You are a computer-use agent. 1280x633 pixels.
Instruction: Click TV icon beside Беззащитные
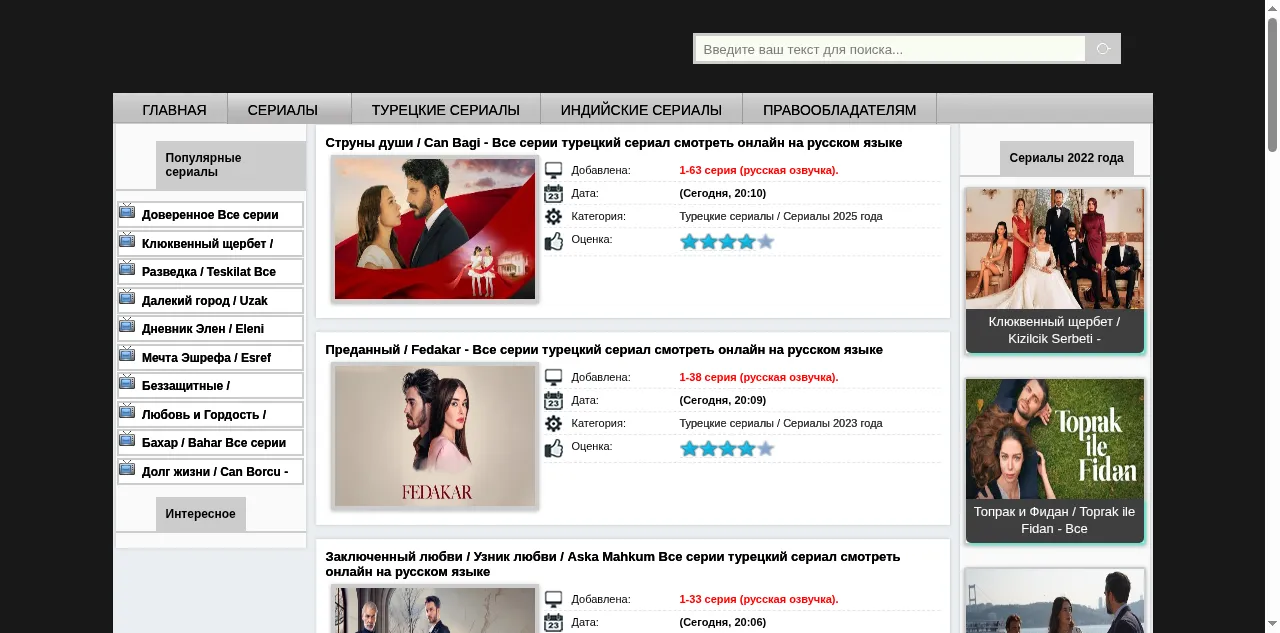pos(127,382)
